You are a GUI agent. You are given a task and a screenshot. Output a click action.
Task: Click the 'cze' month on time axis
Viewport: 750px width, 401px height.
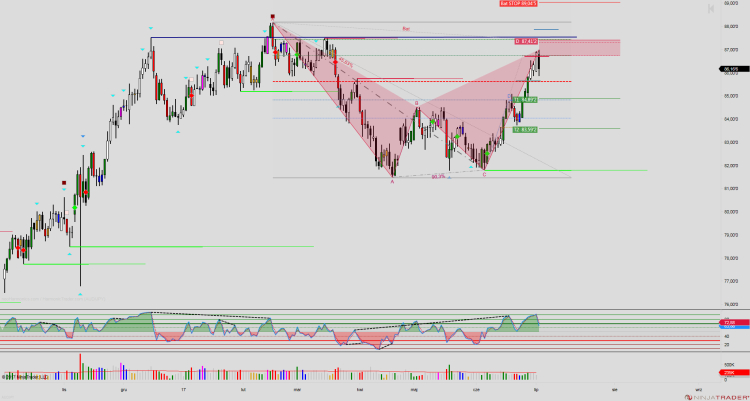tap(476, 390)
